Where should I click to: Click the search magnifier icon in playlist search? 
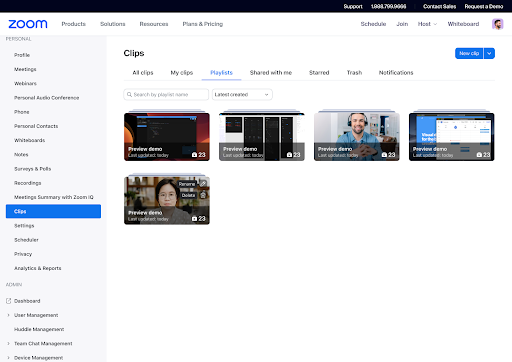(129, 95)
